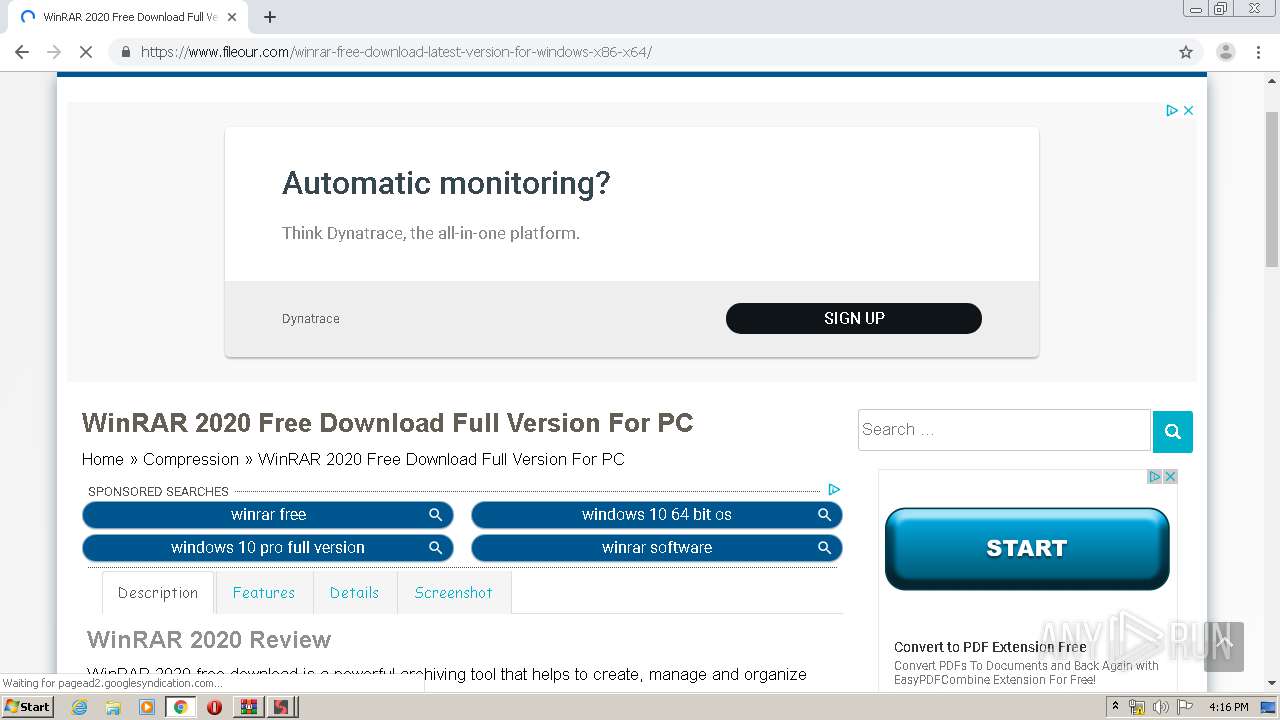Launch Opera from the taskbar
The width and height of the screenshot is (1280, 720).
(214, 707)
